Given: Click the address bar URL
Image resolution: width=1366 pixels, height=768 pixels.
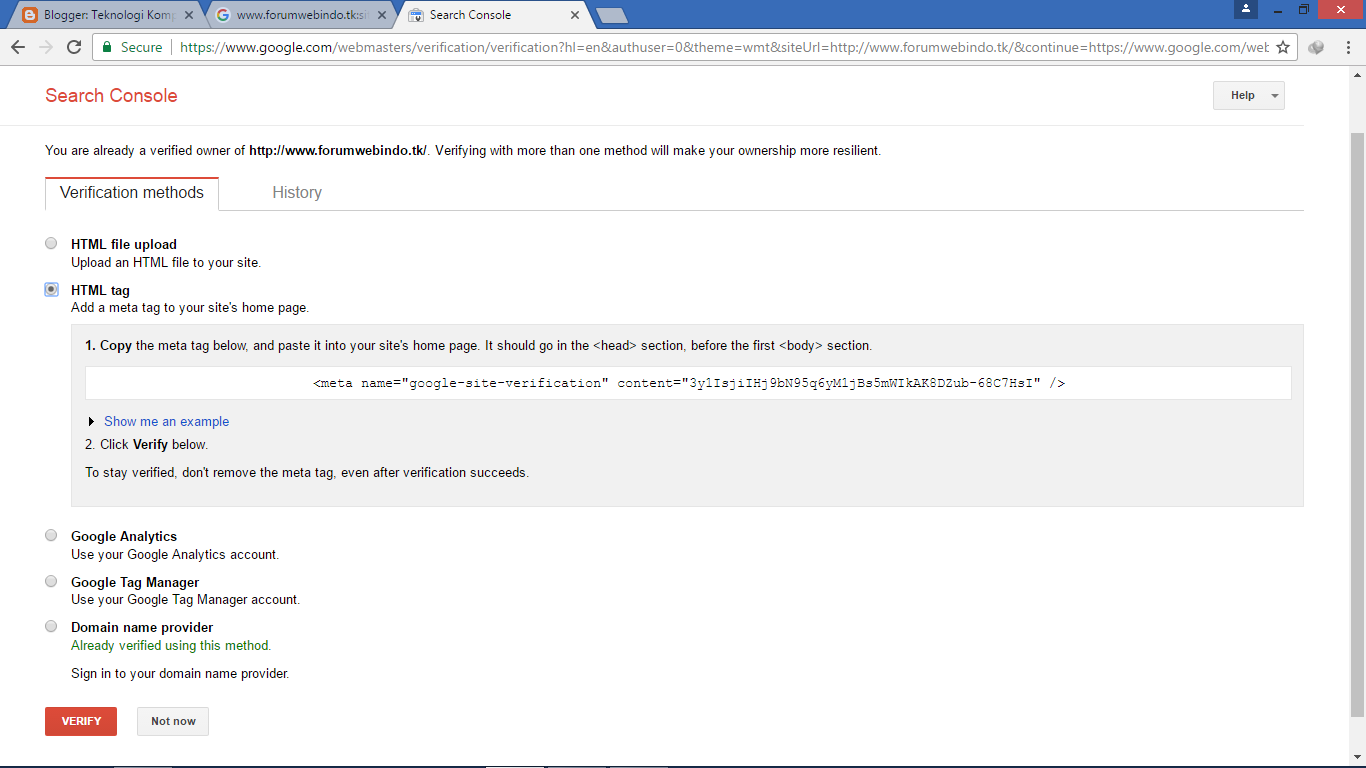Looking at the screenshot, I should pos(724,47).
